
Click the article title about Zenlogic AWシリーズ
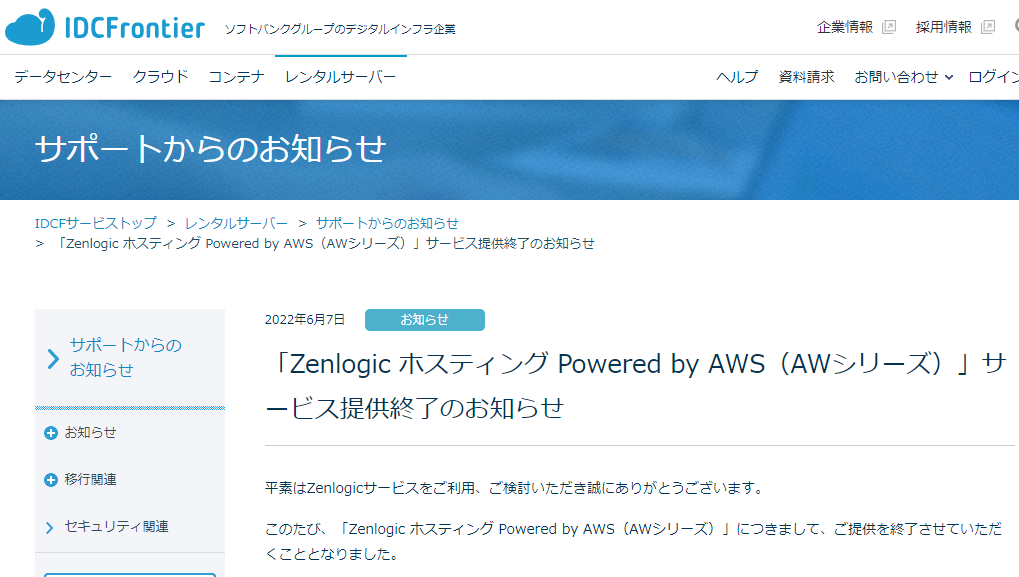pyautogui.click(x=637, y=386)
